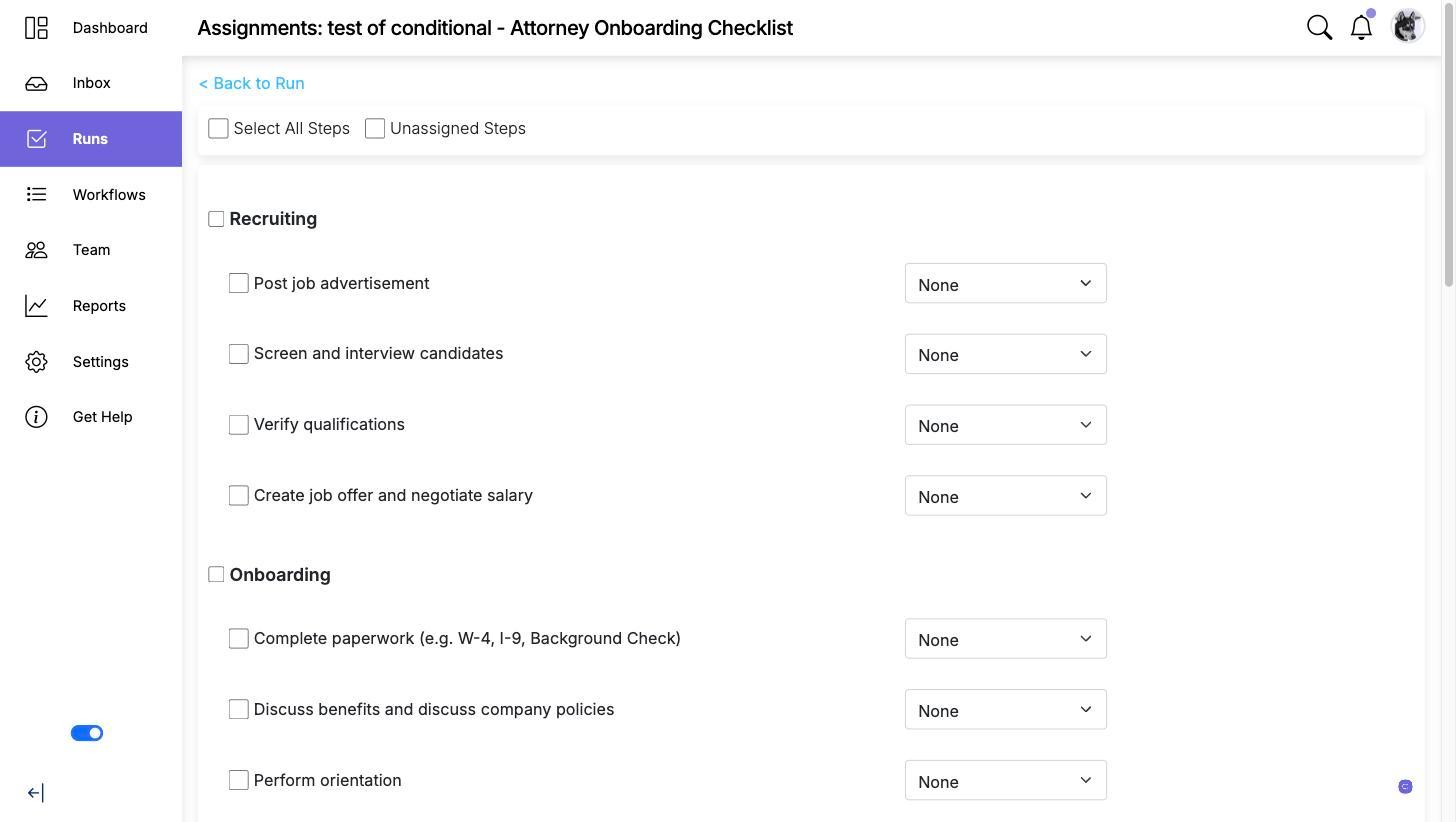Open assignee dropdown for Screen and interview candidates
1456x822 pixels.
coord(1005,354)
